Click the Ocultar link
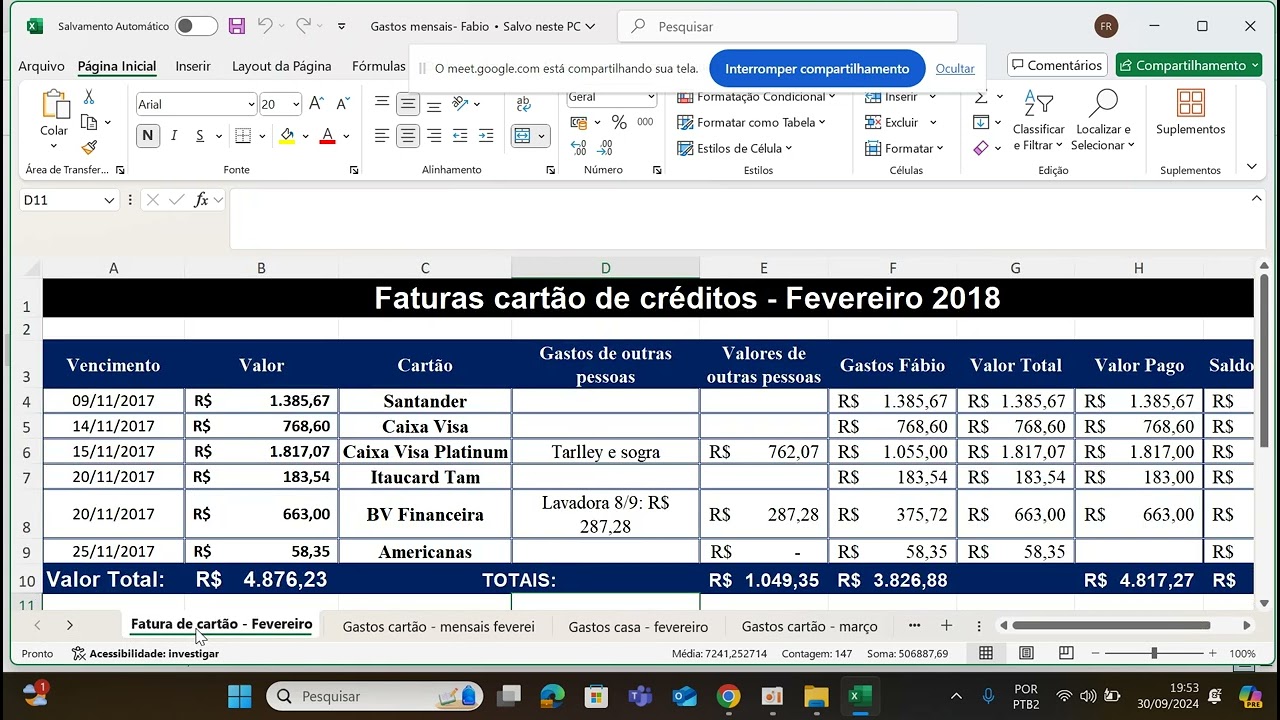The image size is (1280, 720). click(955, 69)
